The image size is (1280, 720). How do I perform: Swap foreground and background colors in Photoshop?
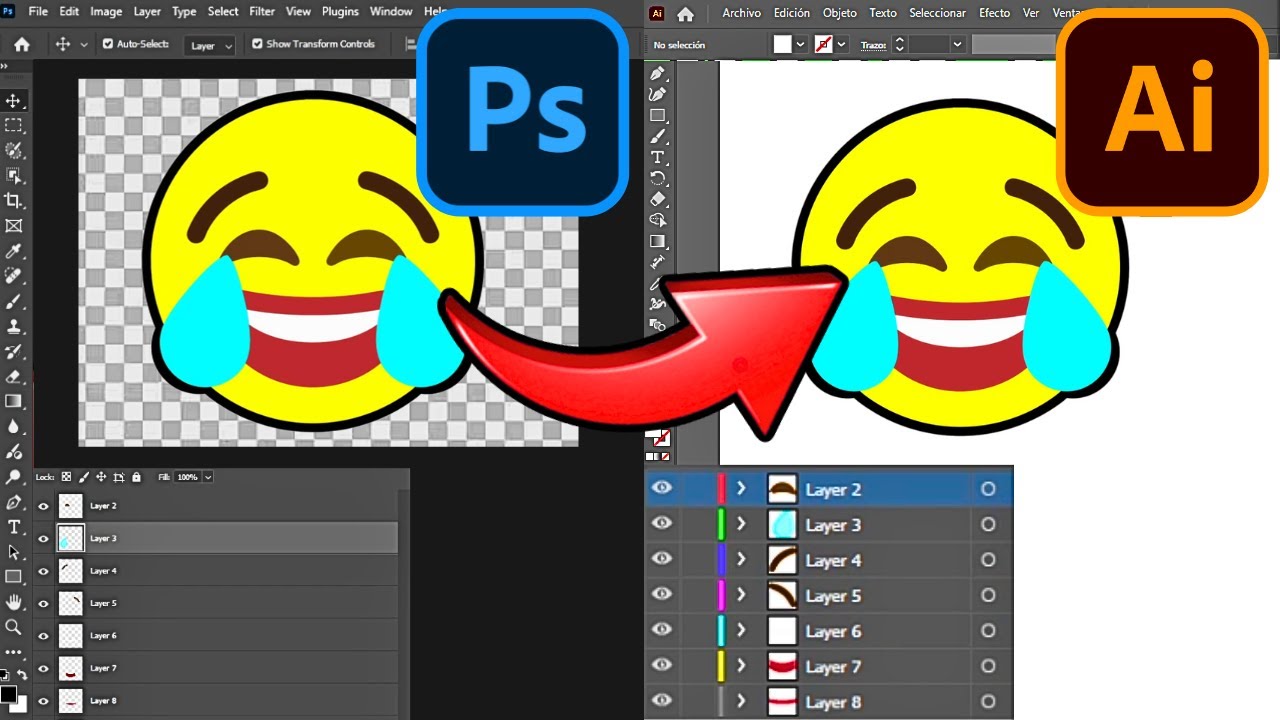tap(22, 676)
